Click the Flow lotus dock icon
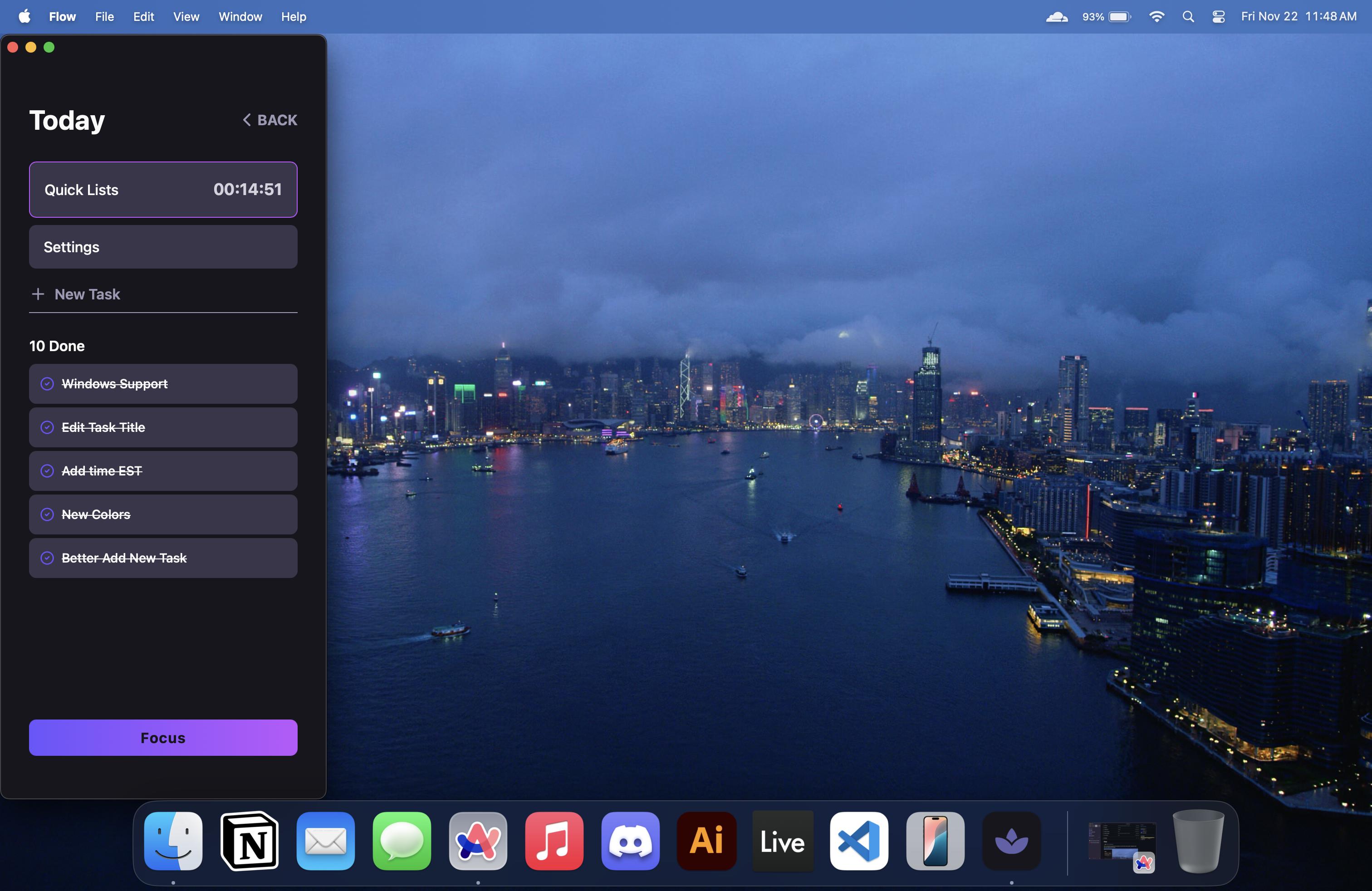The width and height of the screenshot is (1372, 891). (x=1011, y=841)
